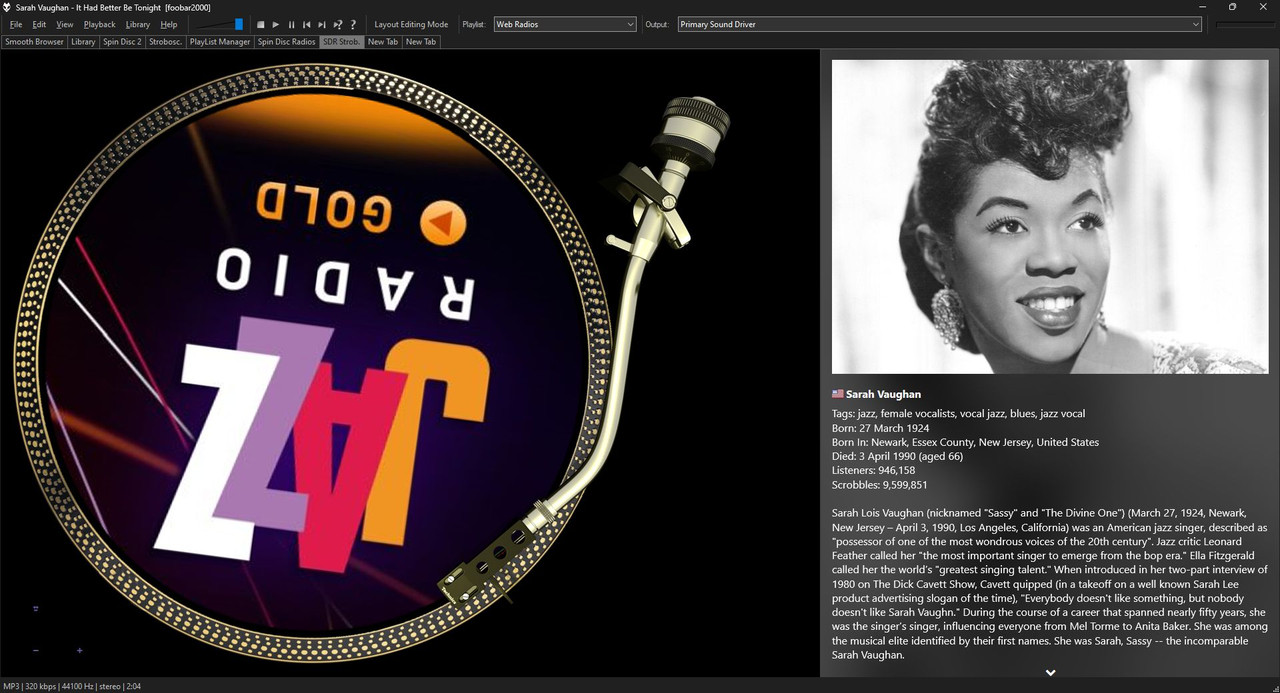The height and width of the screenshot is (693, 1280).
Task: Open the Playlist dropdown showing Web Radios
Action: 565,24
